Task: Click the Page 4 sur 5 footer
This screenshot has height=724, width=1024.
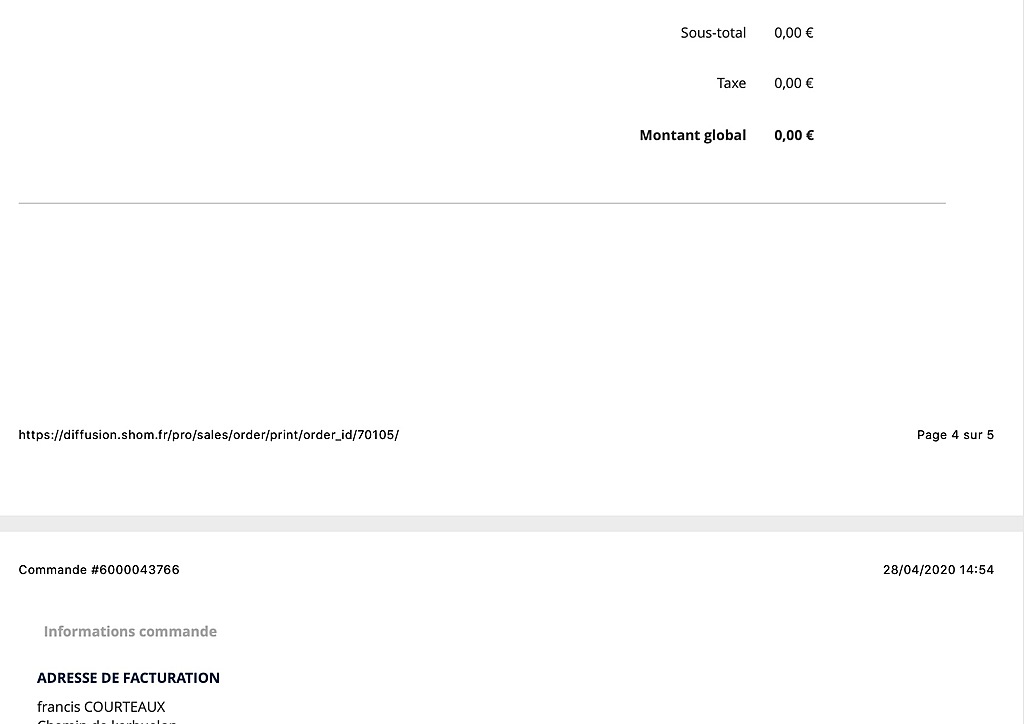Action: (x=955, y=435)
